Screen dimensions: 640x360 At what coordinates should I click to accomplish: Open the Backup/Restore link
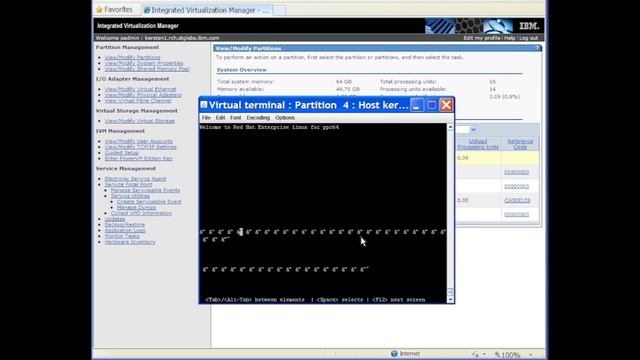click(124, 225)
